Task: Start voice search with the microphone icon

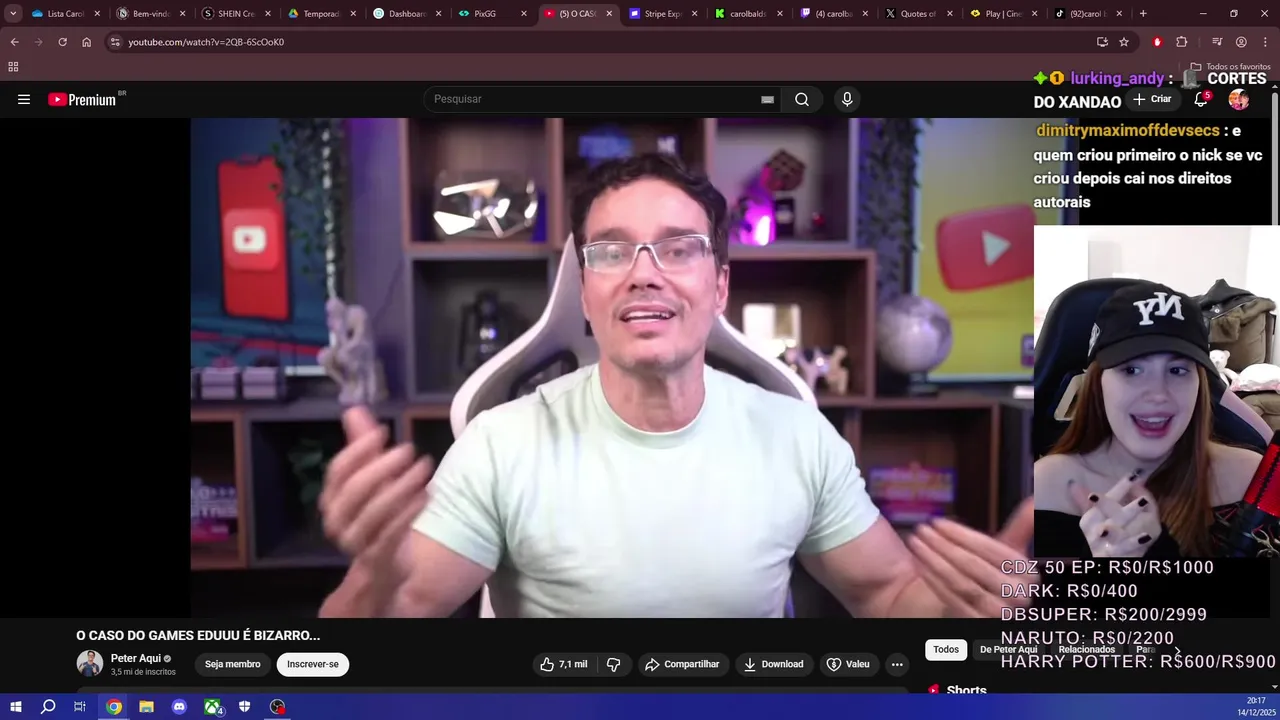Action: pyautogui.click(x=847, y=99)
